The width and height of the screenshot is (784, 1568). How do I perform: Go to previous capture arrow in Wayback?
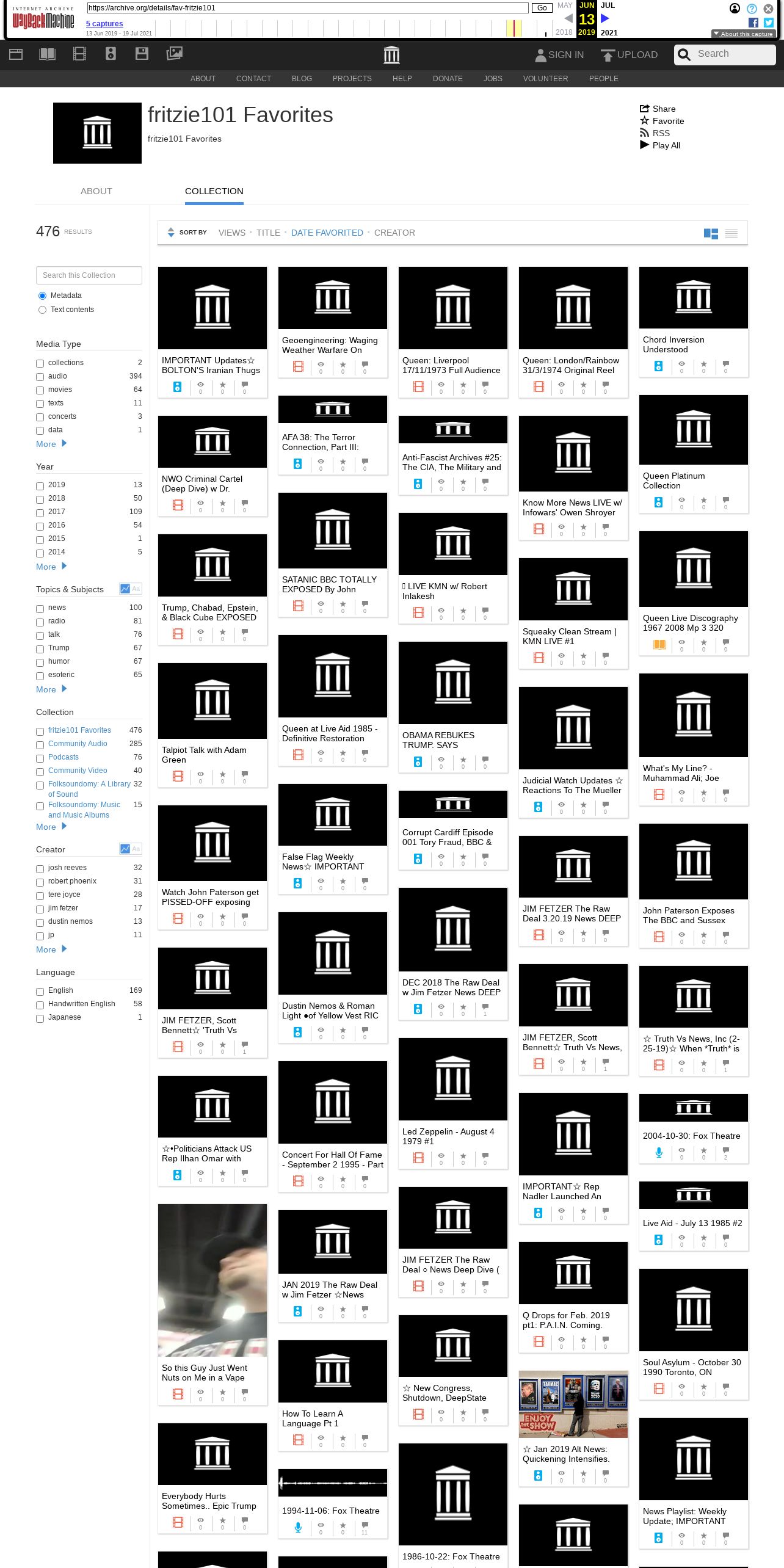[x=568, y=18]
